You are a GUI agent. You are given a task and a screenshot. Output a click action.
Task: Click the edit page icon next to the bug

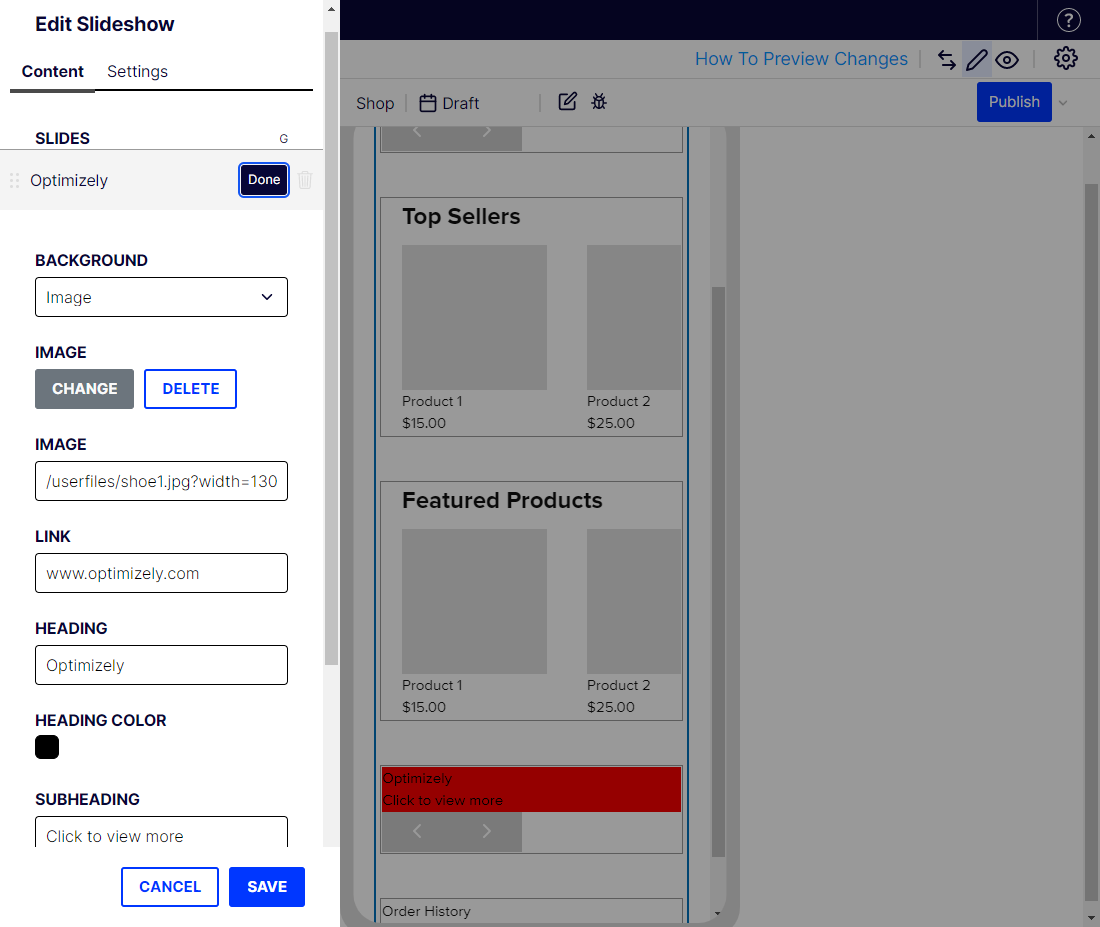568,102
